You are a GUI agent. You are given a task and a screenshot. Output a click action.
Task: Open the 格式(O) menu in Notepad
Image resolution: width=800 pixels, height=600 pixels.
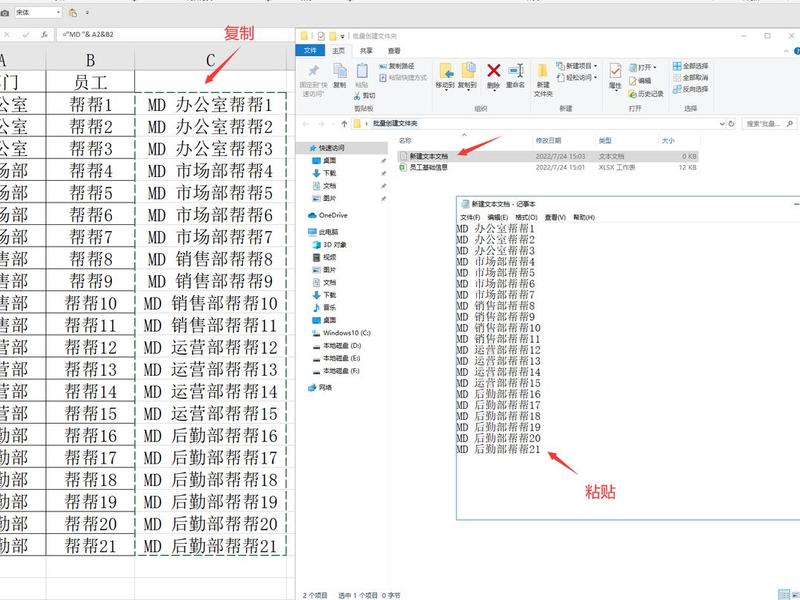526,217
